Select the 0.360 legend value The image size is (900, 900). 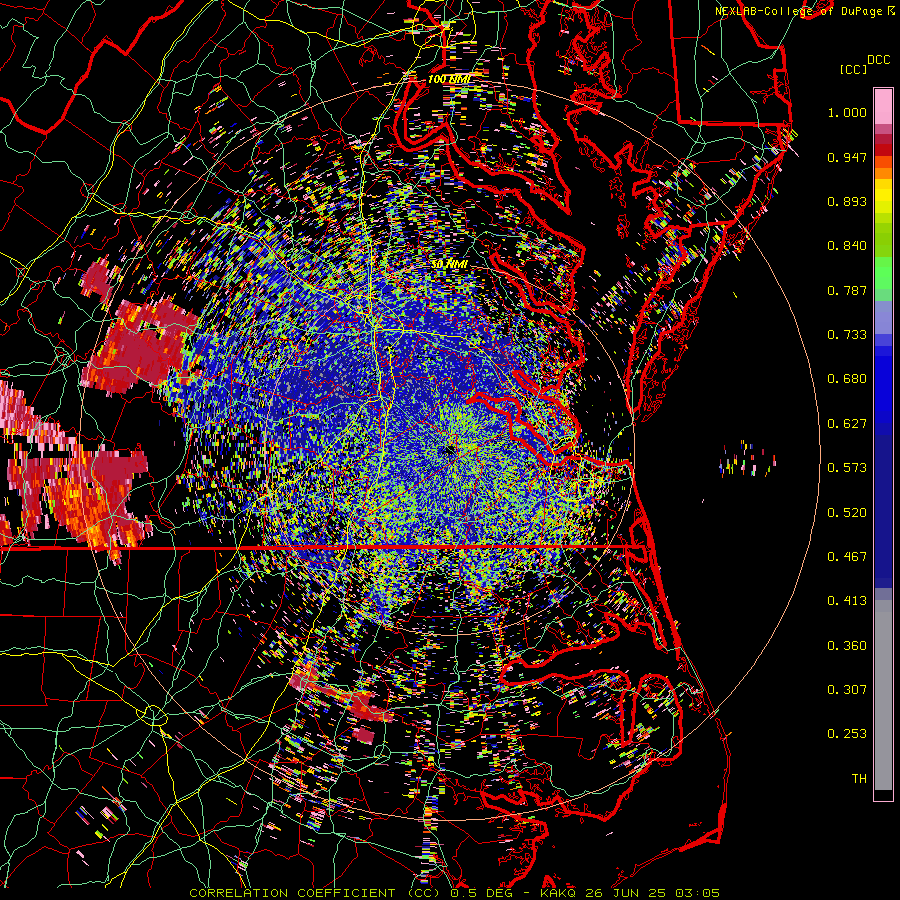[x=847, y=646]
